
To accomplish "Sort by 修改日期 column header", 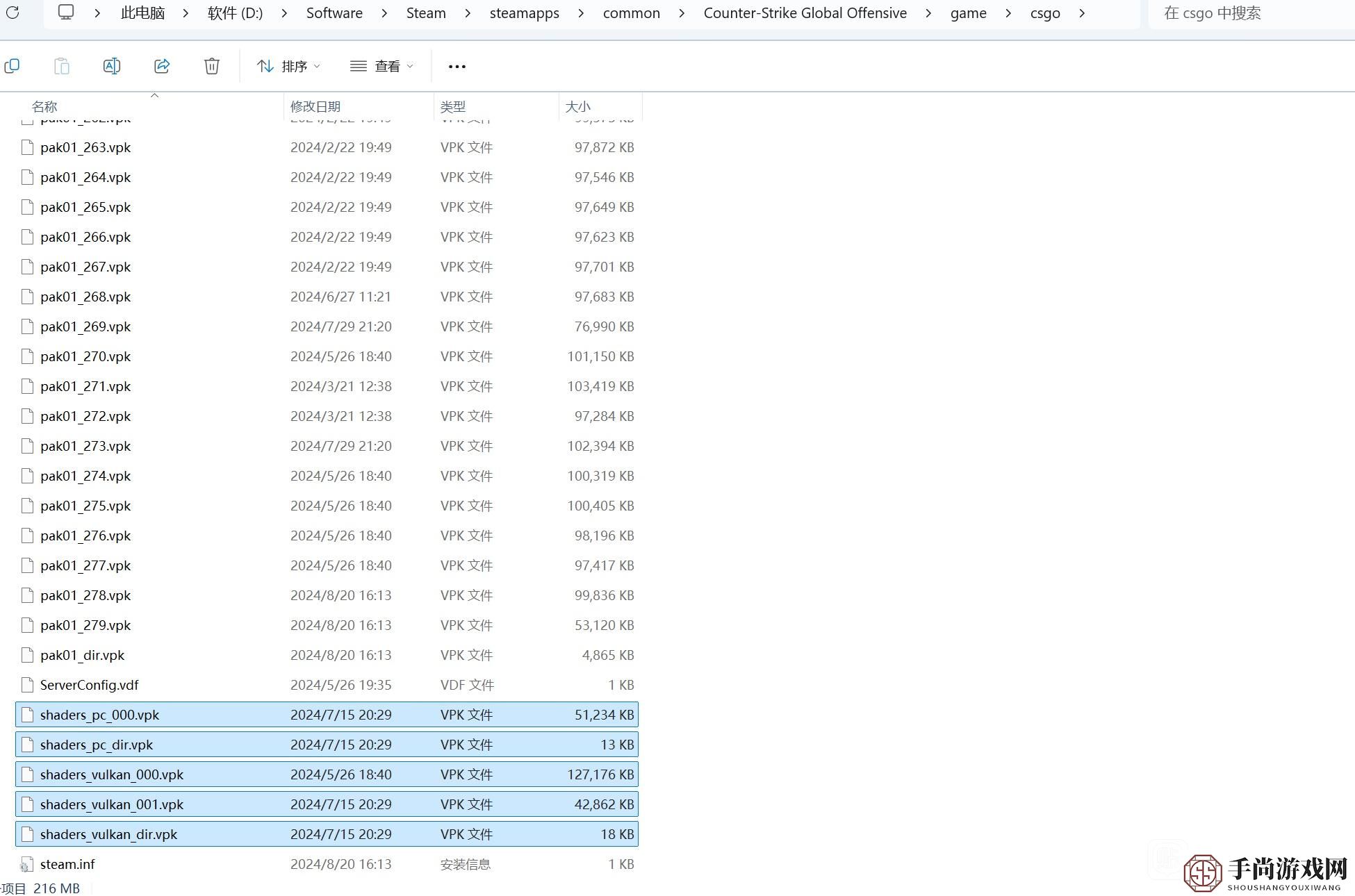I will pos(315,106).
